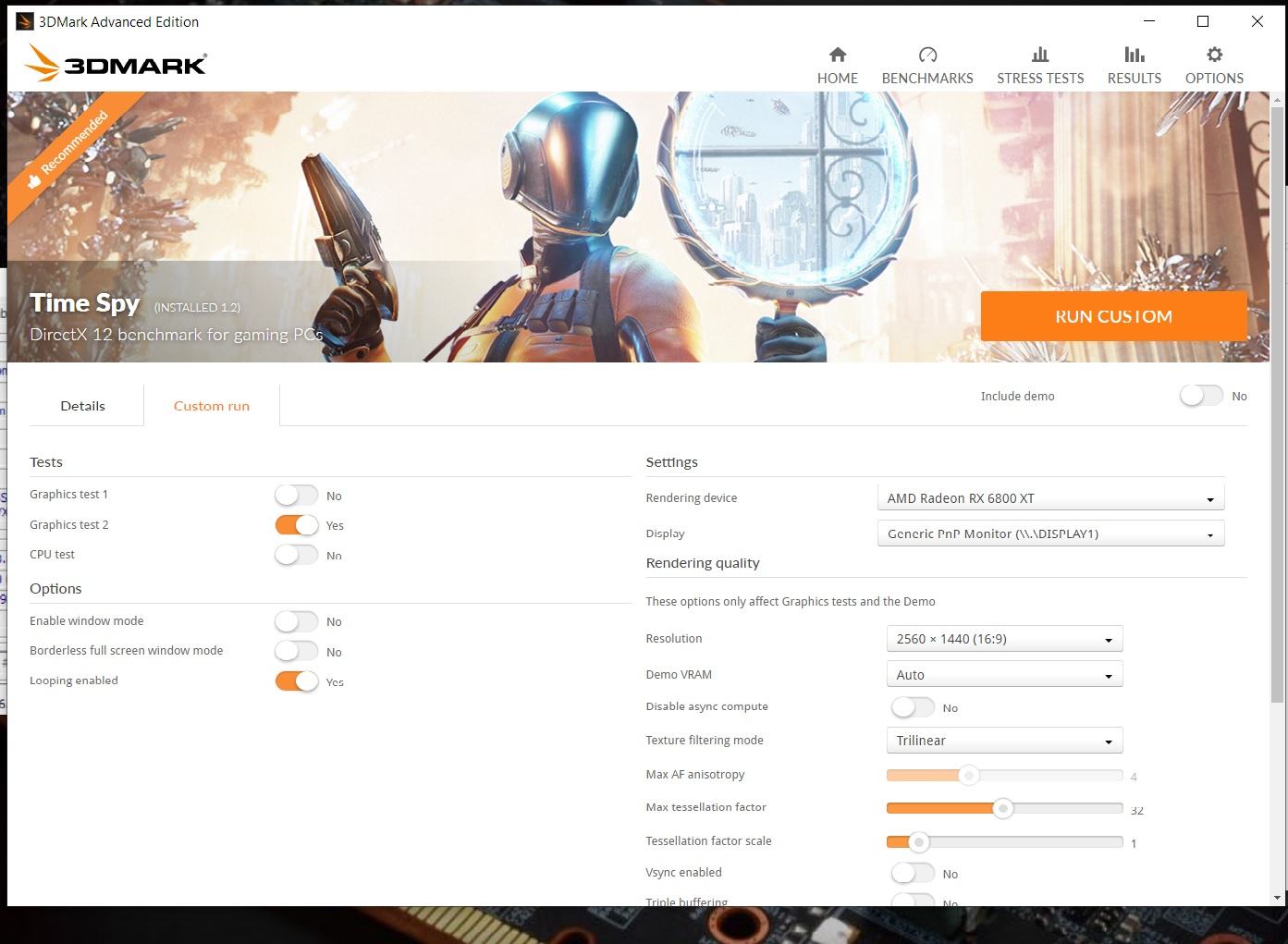Go to the HOME section
This screenshot has width=1288, height=944.
837,66
